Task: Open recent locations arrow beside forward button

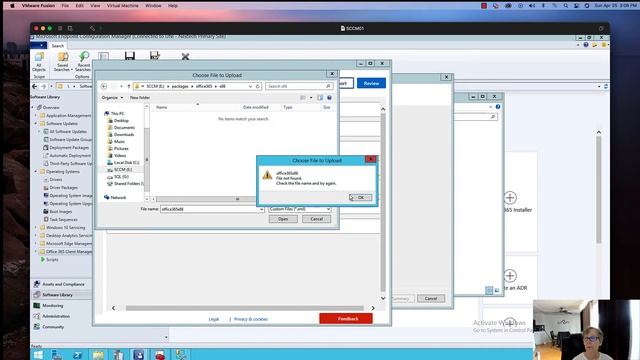Action: [121, 86]
